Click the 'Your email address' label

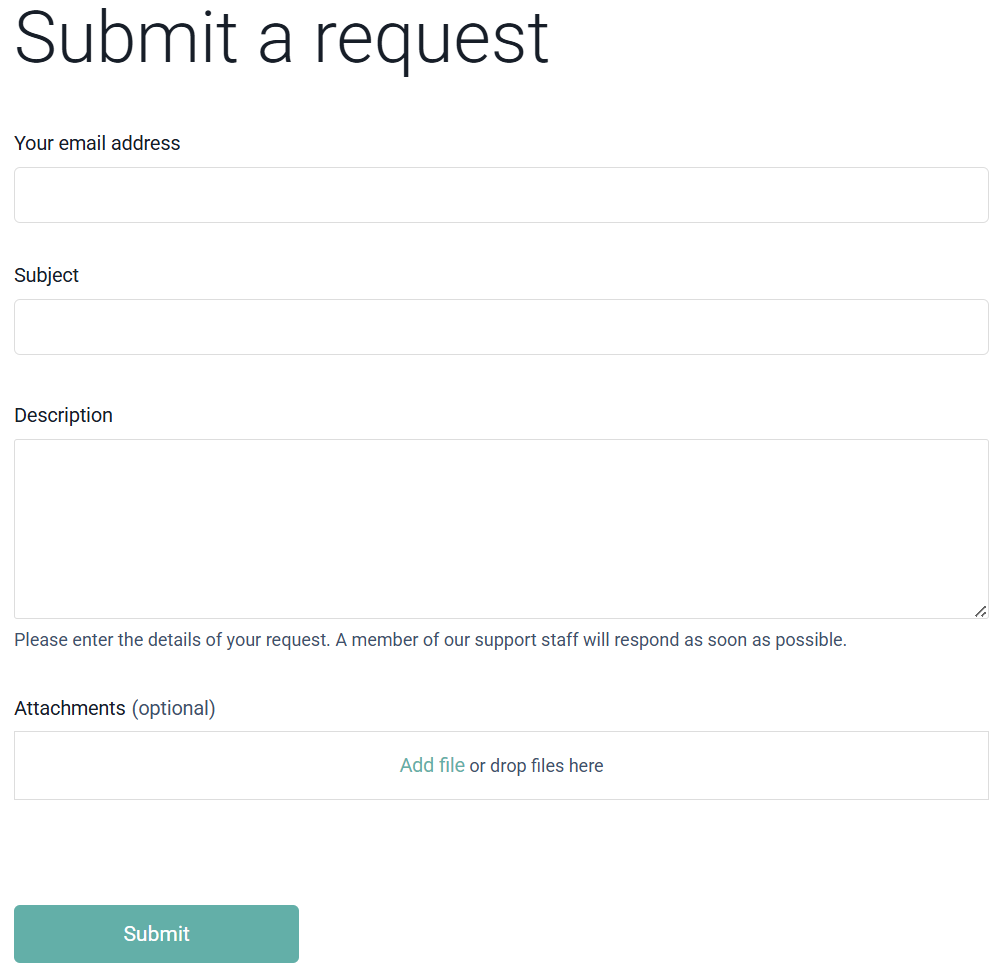[x=97, y=143]
